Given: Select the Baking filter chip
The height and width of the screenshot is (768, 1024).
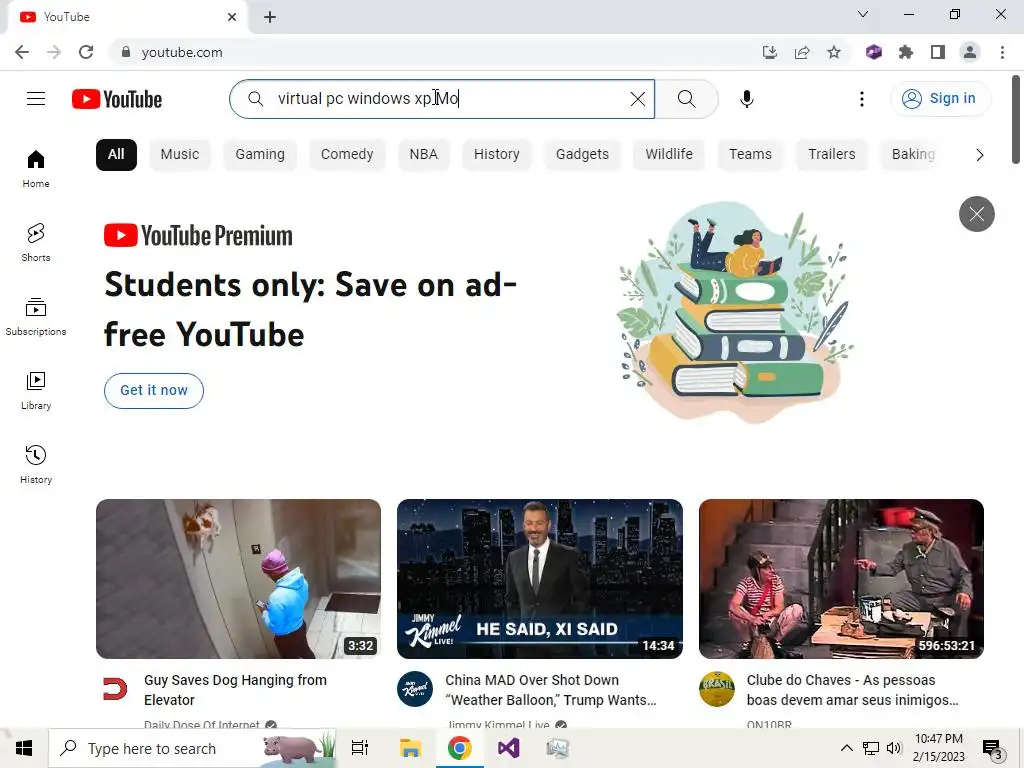Looking at the screenshot, I should coord(913,155).
